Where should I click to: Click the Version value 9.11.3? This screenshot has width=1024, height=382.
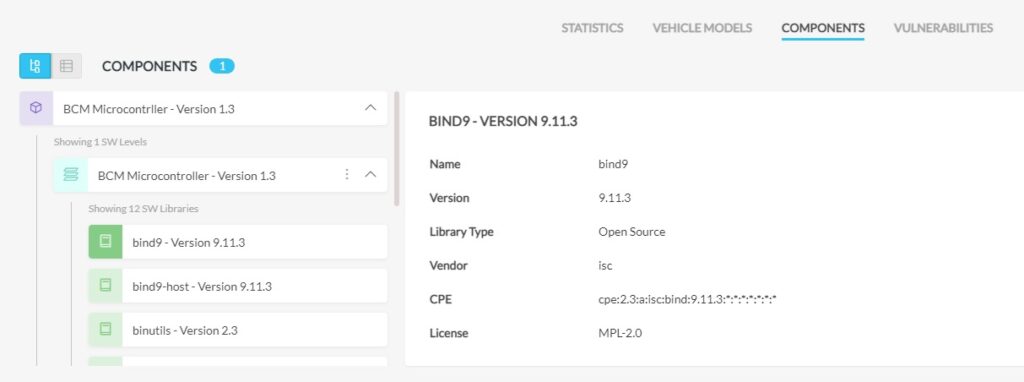click(x=615, y=198)
